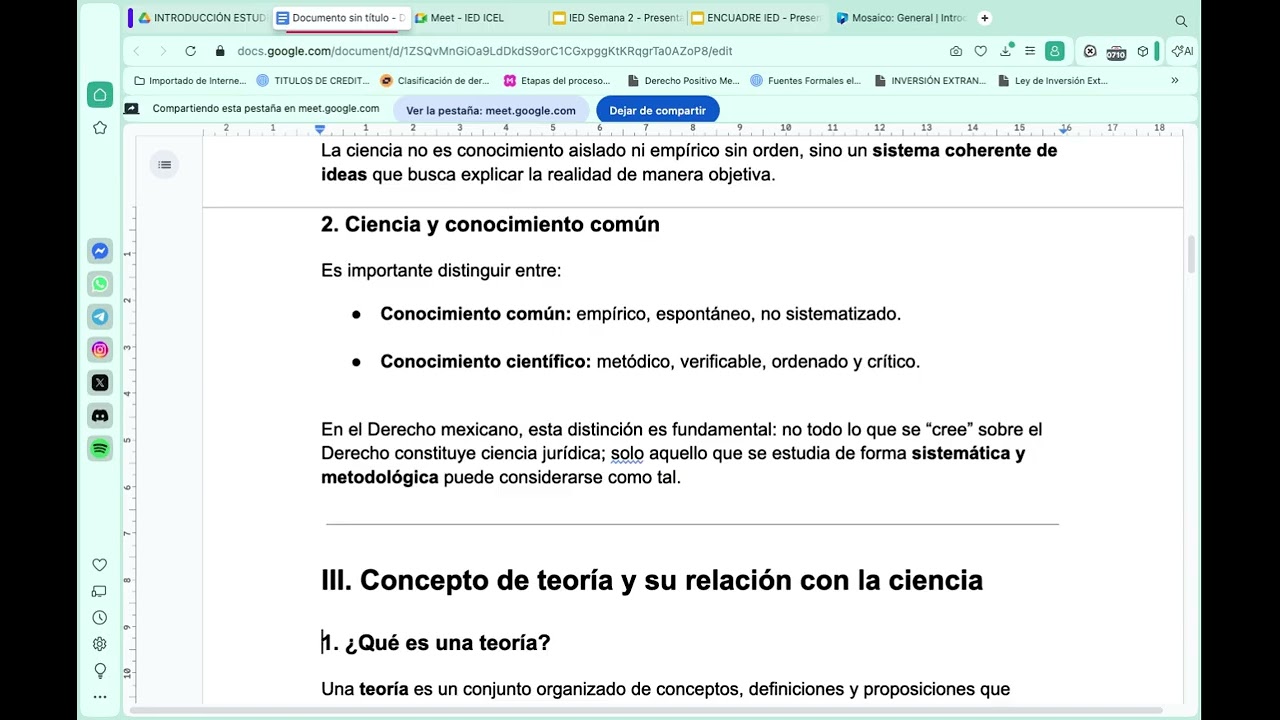
Task: Click heading 'III. Concepto de teoría y su relación'
Action: pos(652,580)
